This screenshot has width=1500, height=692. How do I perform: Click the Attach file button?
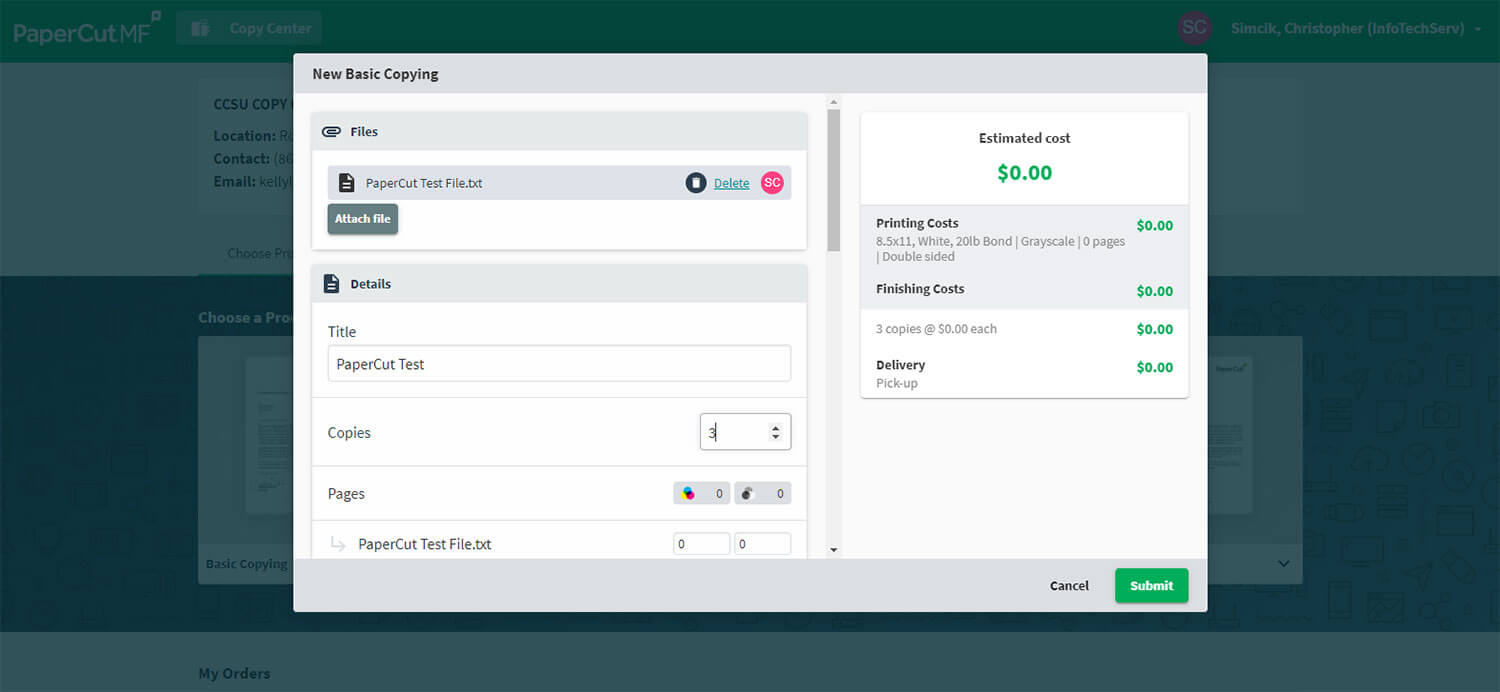coord(363,219)
